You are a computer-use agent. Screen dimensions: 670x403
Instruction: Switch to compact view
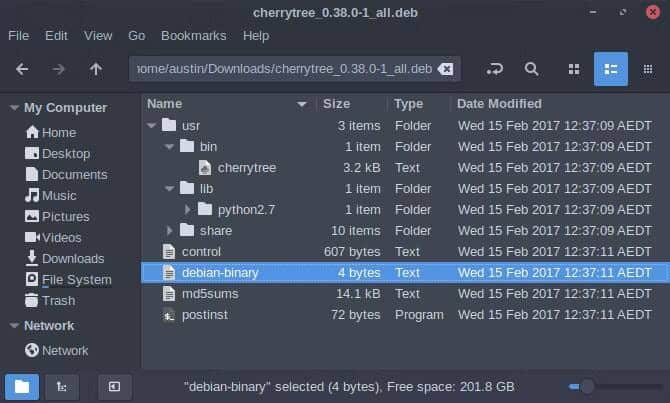(x=647, y=69)
